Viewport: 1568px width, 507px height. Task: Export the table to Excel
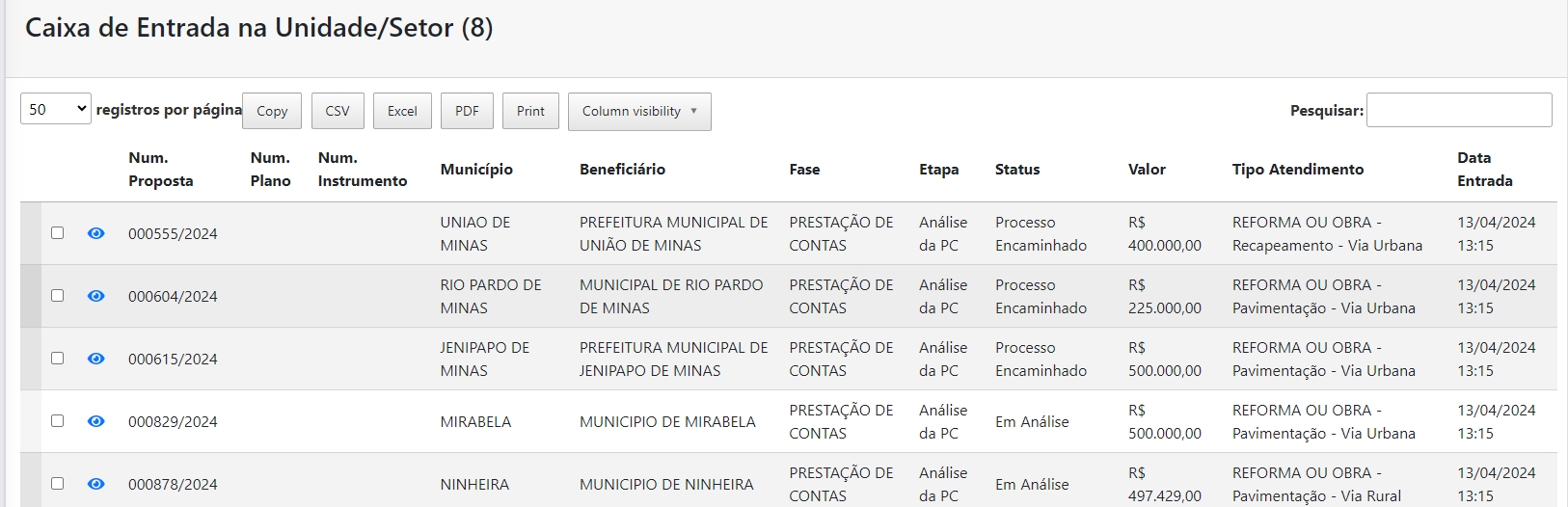click(402, 111)
